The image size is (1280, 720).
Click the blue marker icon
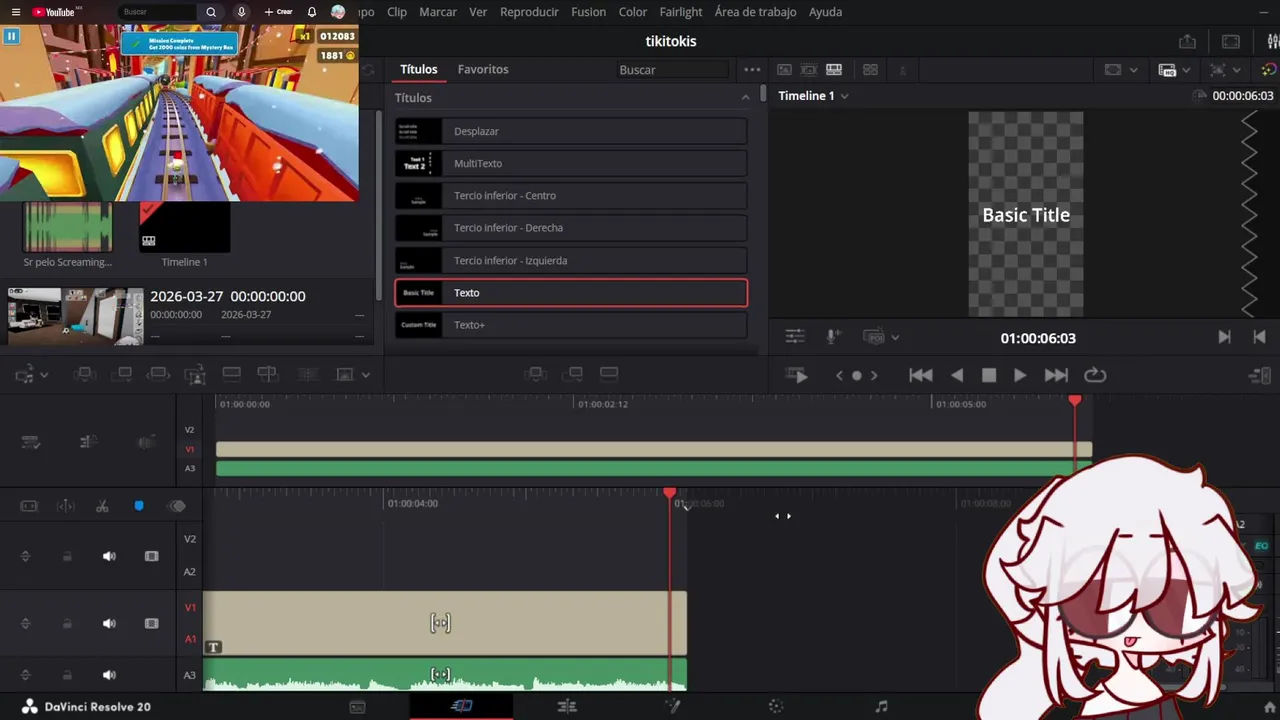[139, 506]
